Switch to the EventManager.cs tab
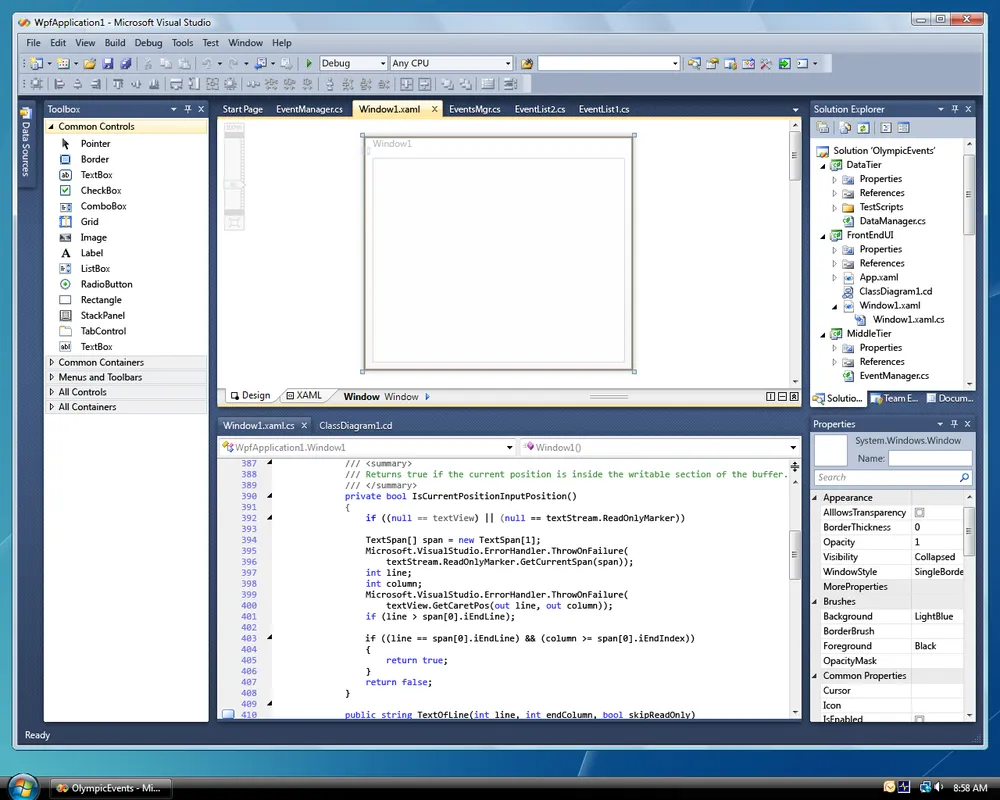Viewport: 1000px width, 800px height. point(309,109)
